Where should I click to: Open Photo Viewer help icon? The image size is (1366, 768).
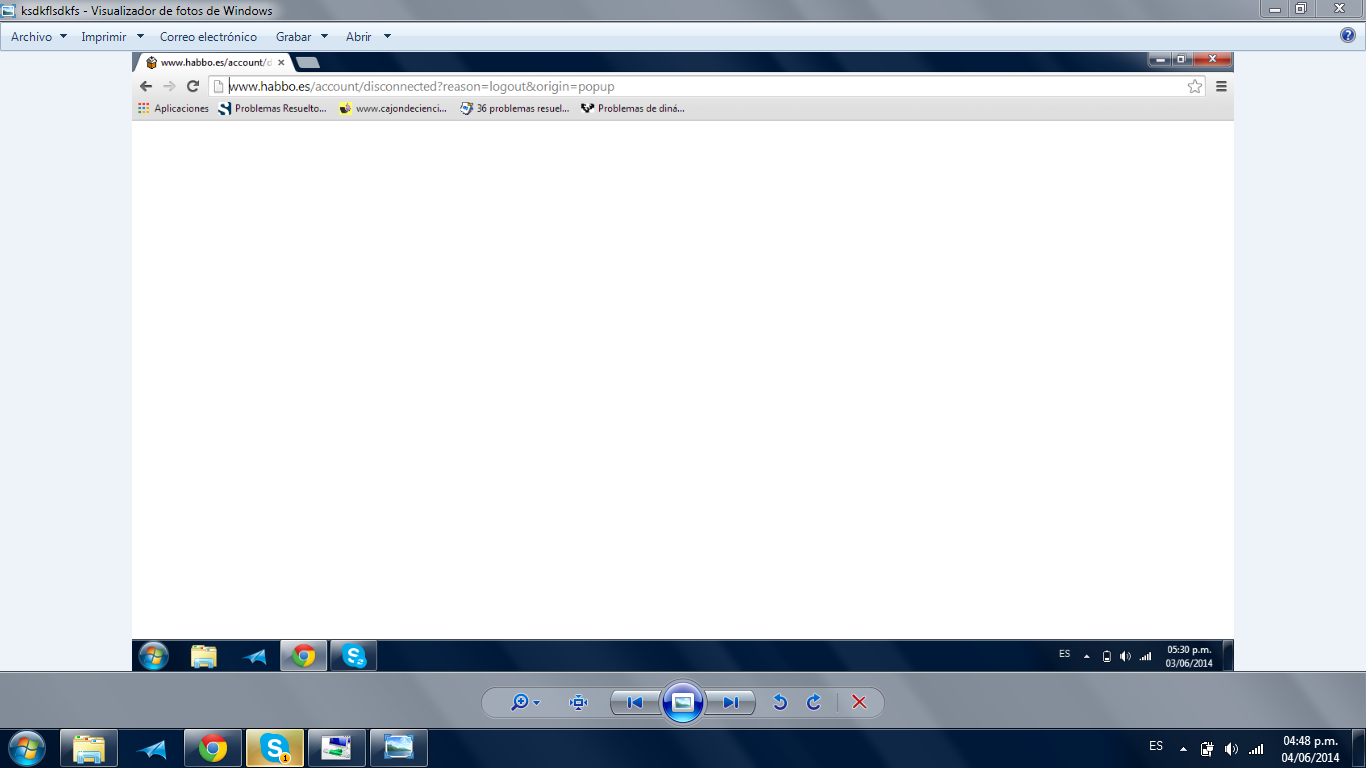1348,36
